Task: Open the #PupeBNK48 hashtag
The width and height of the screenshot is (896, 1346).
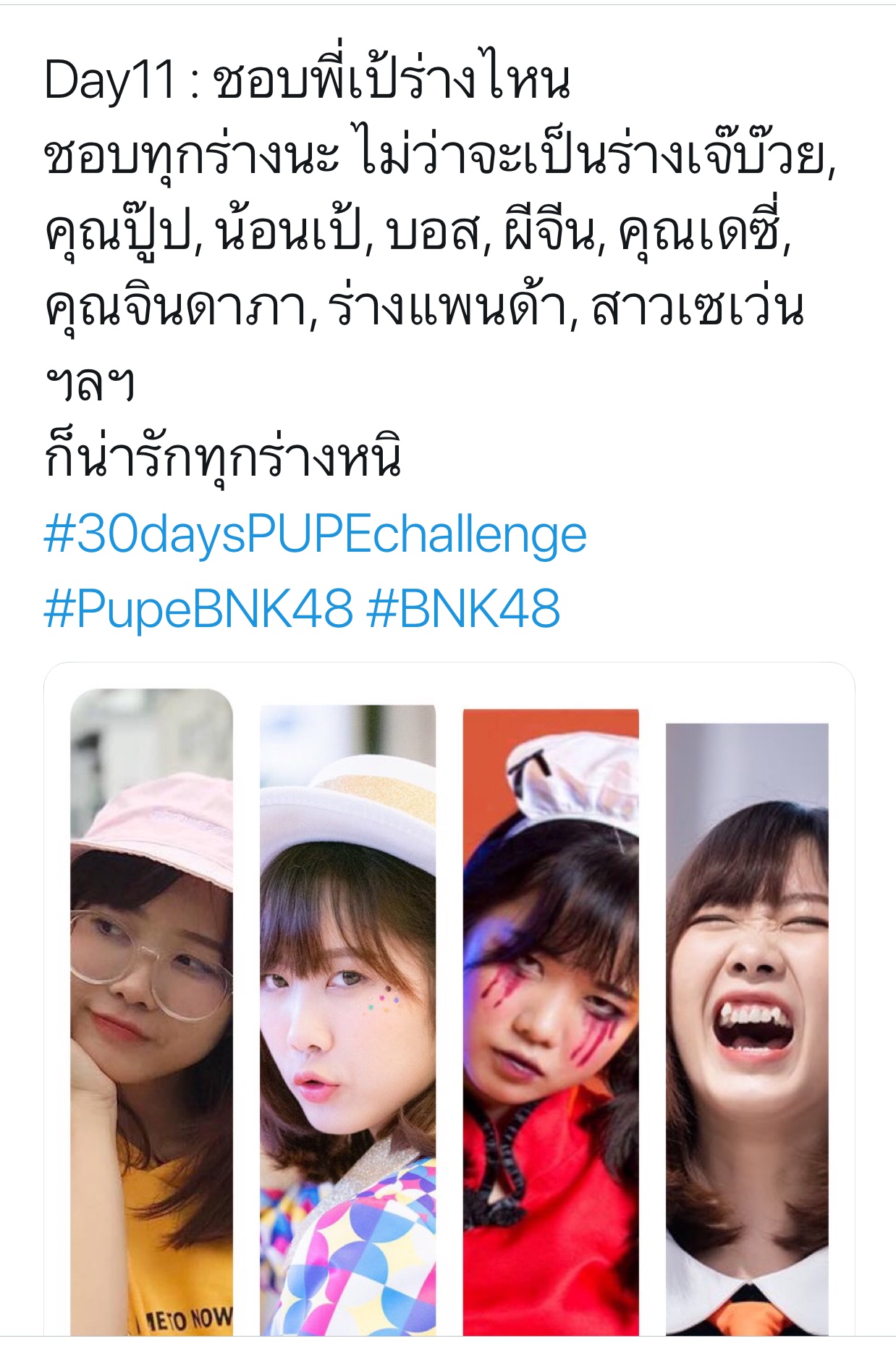Action: (x=198, y=608)
